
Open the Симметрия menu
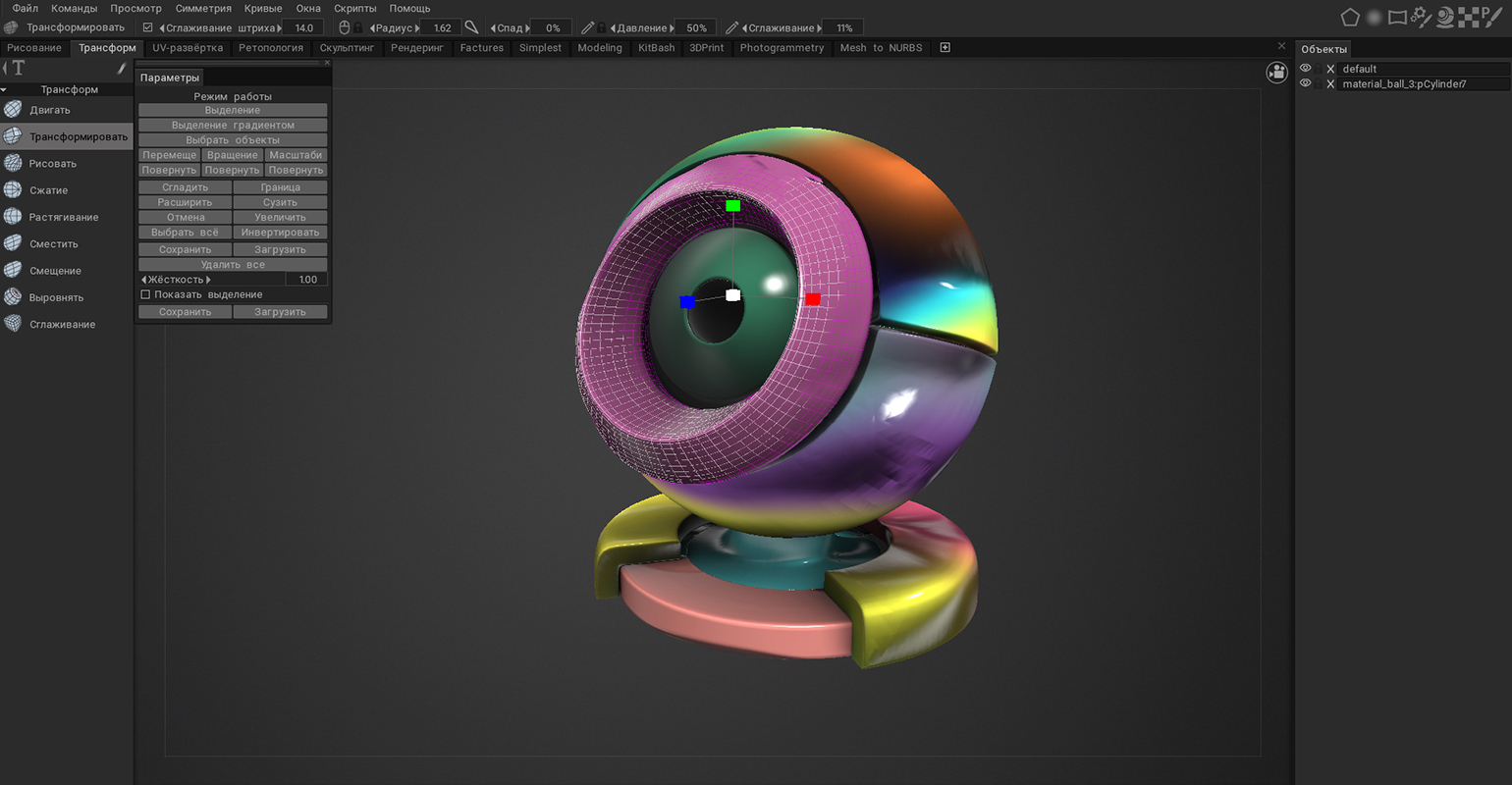(x=203, y=8)
